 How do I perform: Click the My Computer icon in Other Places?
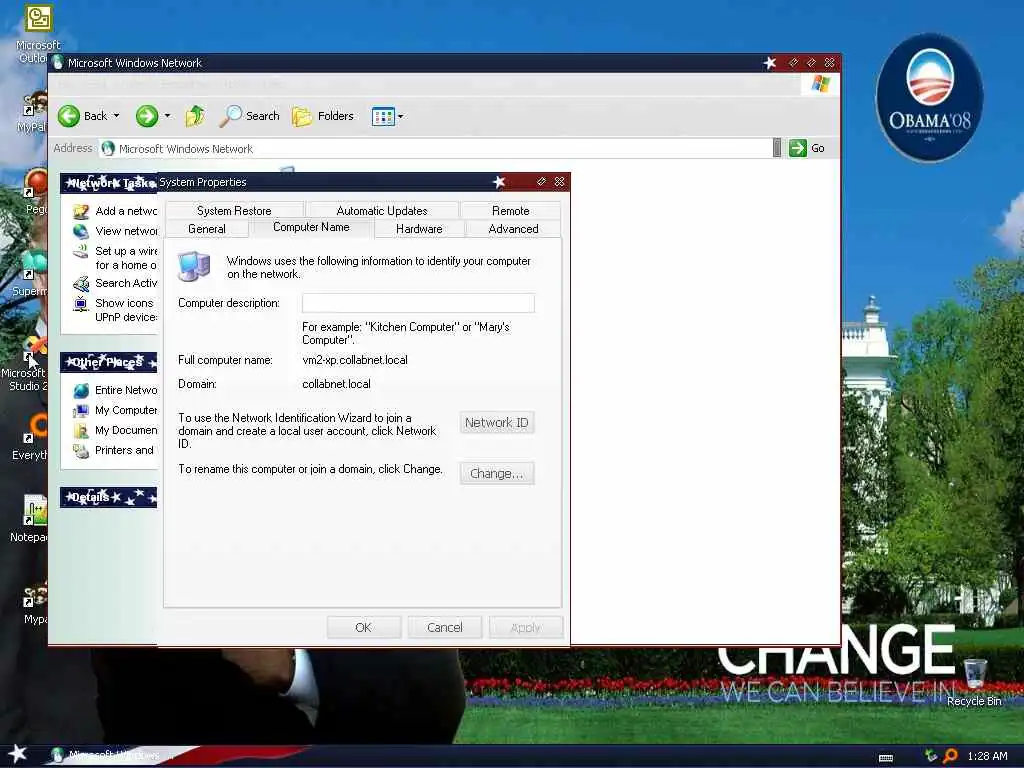click(80, 410)
